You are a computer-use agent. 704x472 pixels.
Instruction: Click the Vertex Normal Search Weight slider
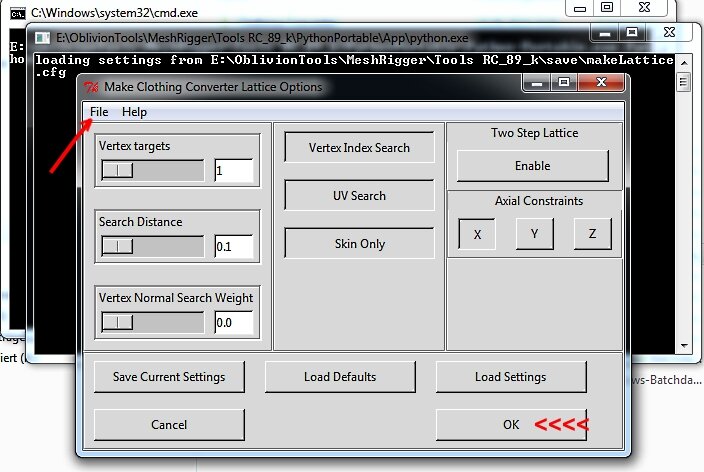click(x=153, y=322)
